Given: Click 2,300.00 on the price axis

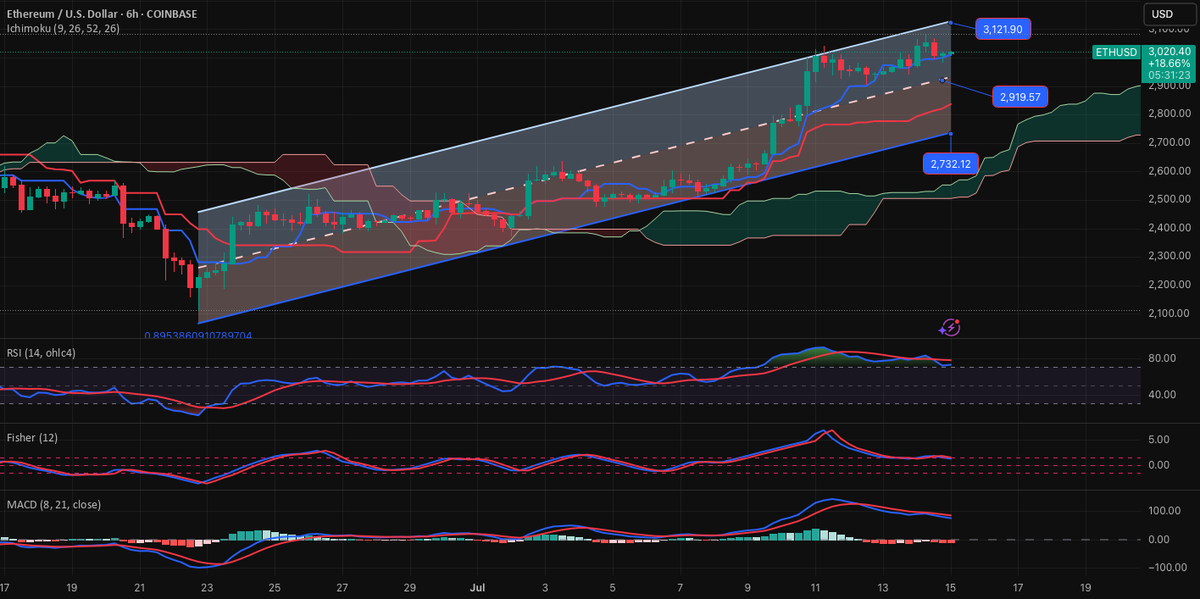Looking at the screenshot, I should pos(1167,256).
